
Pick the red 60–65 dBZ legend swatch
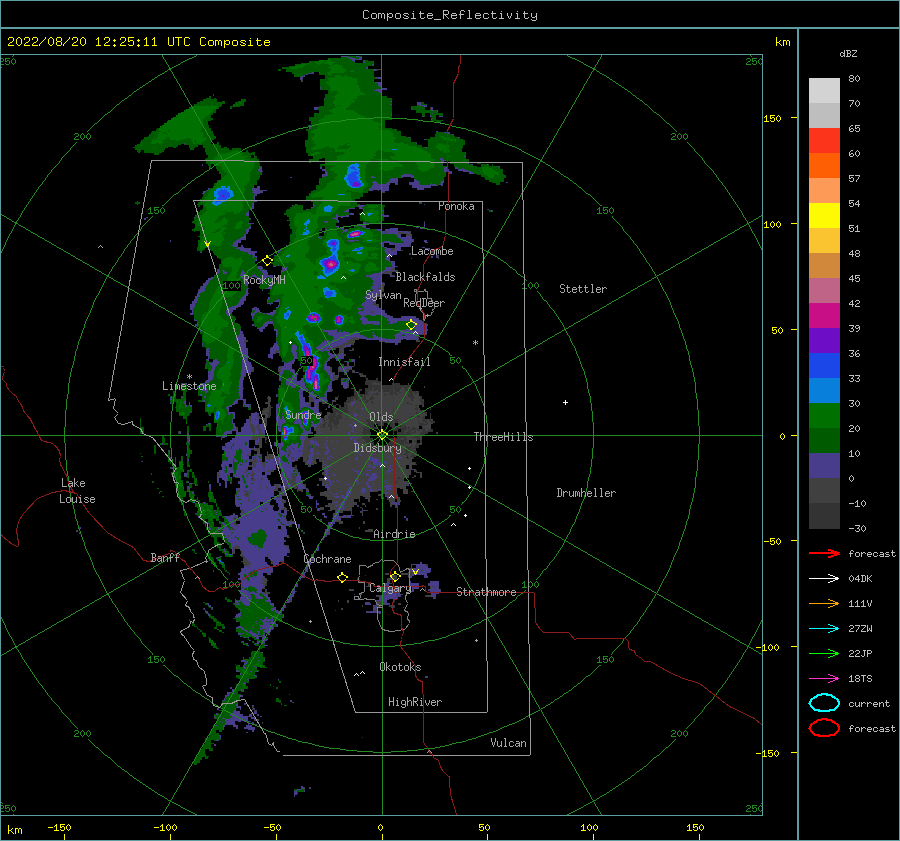click(x=824, y=140)
